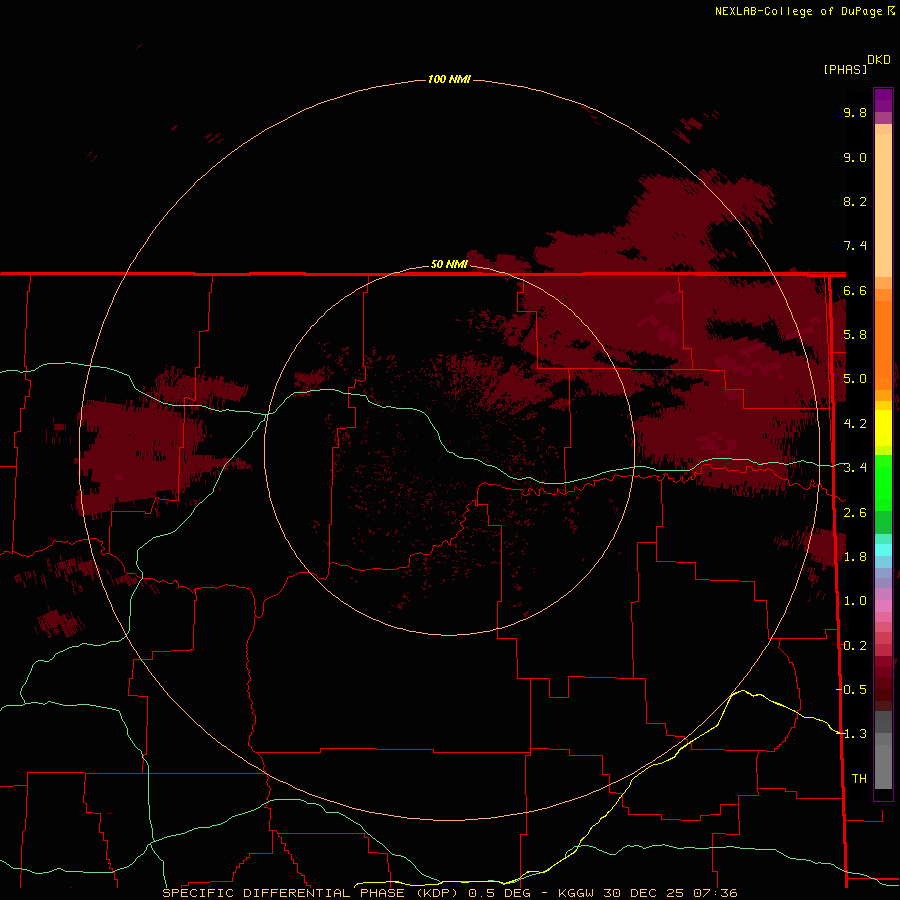
Task: Click the KGGW station identifier in caption
Action: 575,893
